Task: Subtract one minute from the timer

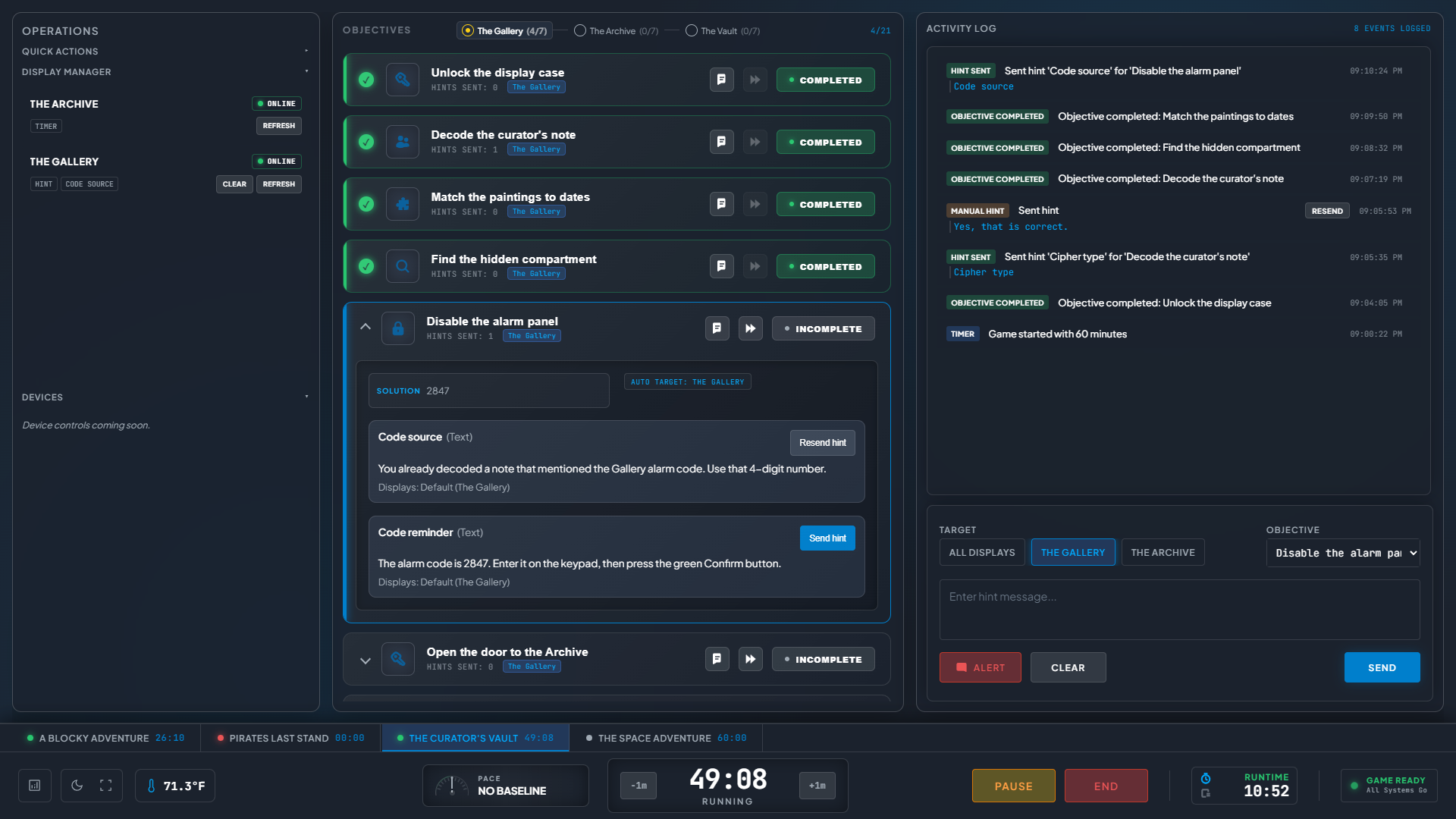Action: tap(639, 786)
